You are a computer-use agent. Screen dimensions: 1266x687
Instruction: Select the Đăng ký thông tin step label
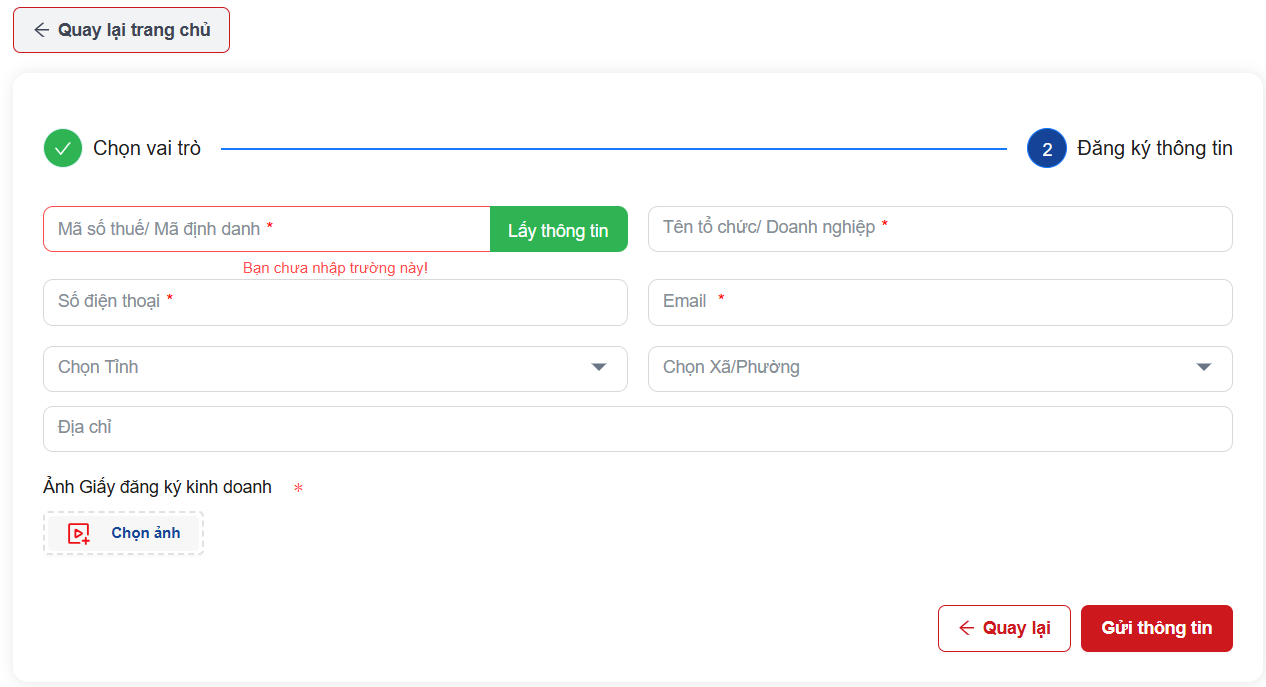tap(1154, 148)
